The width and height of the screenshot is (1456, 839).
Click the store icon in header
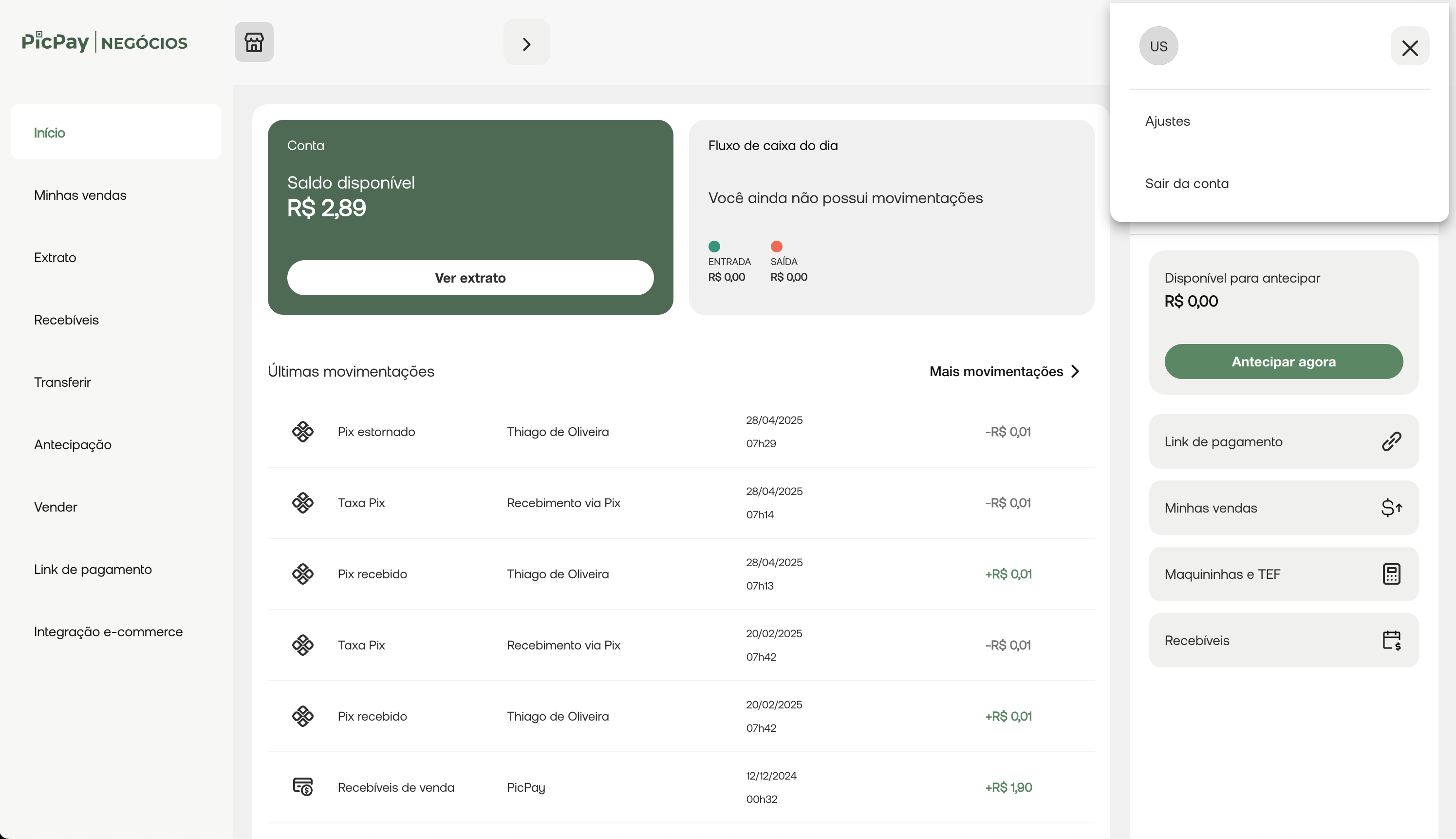254,42
